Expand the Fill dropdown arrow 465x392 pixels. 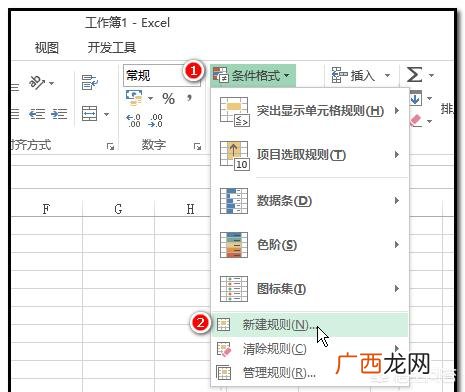tap(429, 98)
